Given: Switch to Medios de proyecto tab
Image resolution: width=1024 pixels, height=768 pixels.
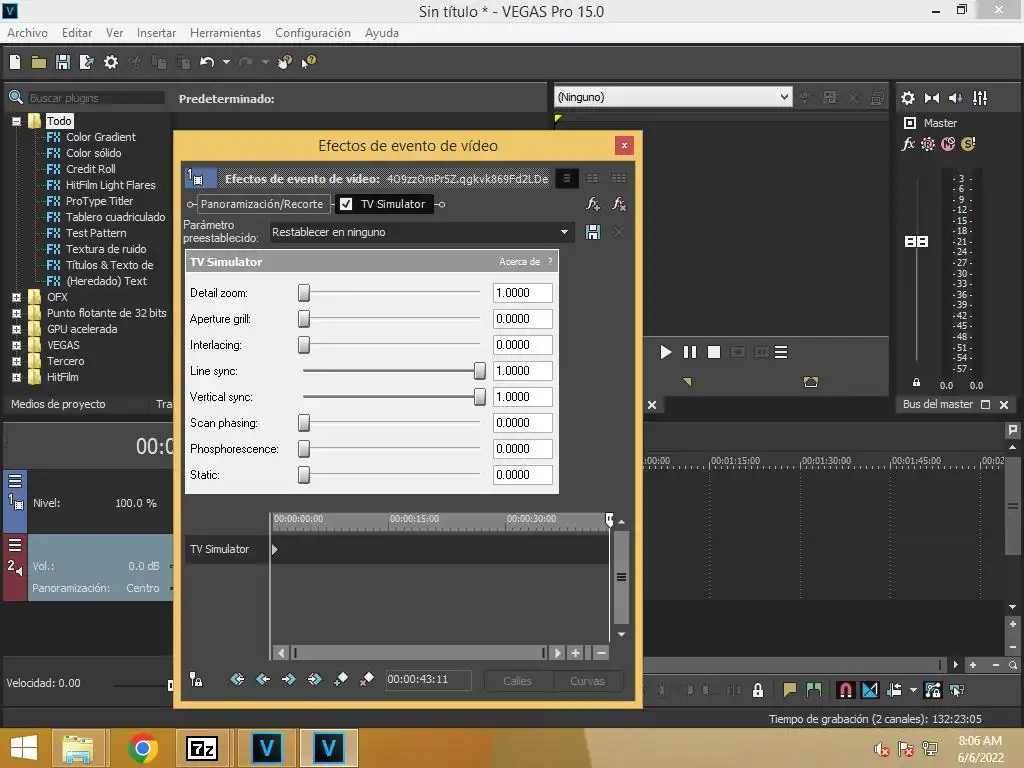Looking at the screenshot, I should click(58, 404).
